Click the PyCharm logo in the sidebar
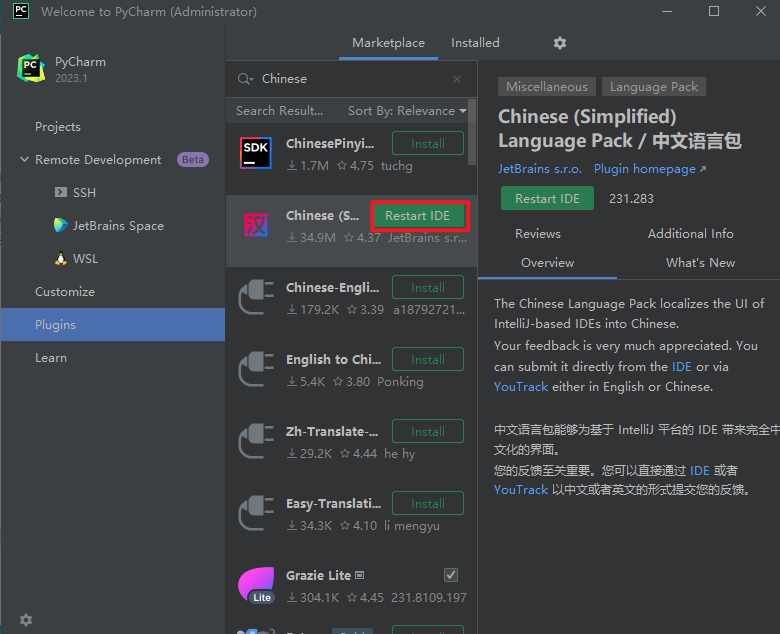The image size is (780, 634). pos(31,68)
